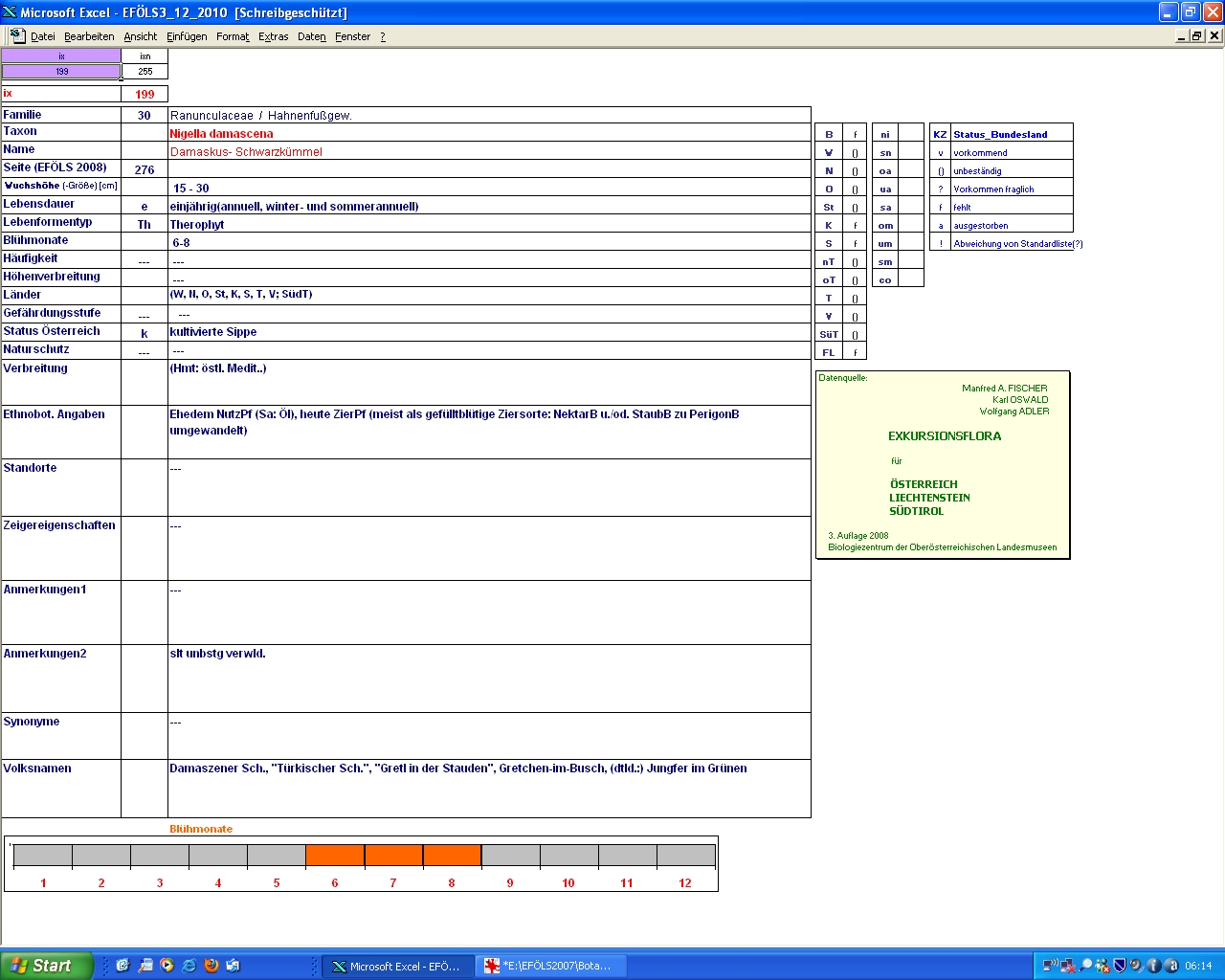This screenshot has width=1225, height=980.
Task: Click the Anmerkungen2 text slt unbstg verwld.
Action: tap(217, 654)
